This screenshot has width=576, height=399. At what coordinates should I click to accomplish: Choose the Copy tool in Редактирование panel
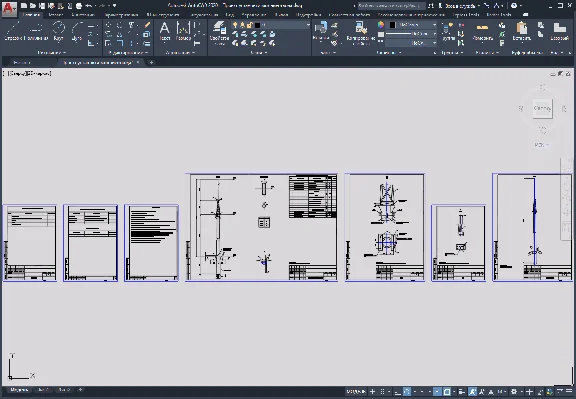coord(108,34)
